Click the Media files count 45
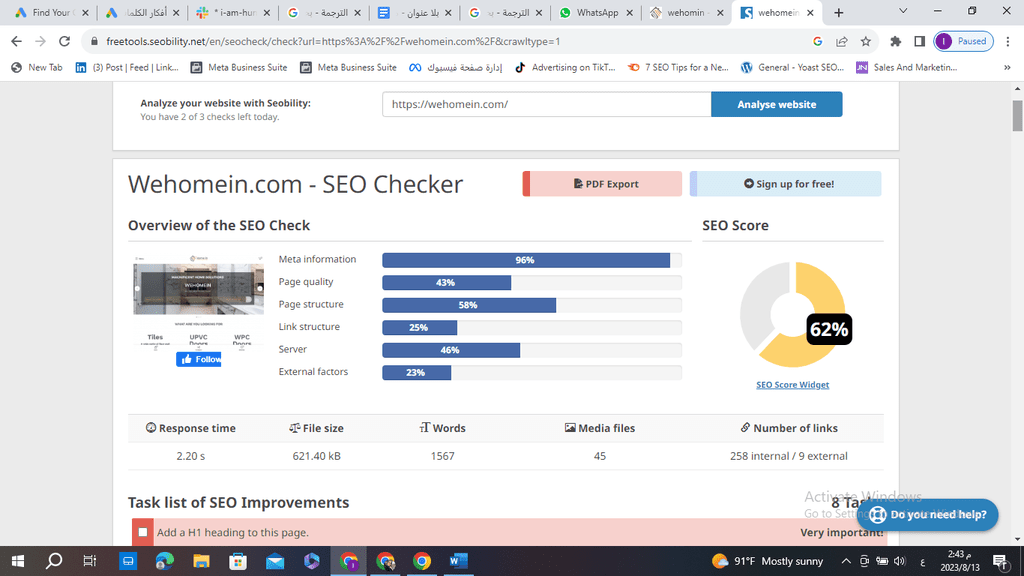Screen dimensions: 1024x576 600,456
